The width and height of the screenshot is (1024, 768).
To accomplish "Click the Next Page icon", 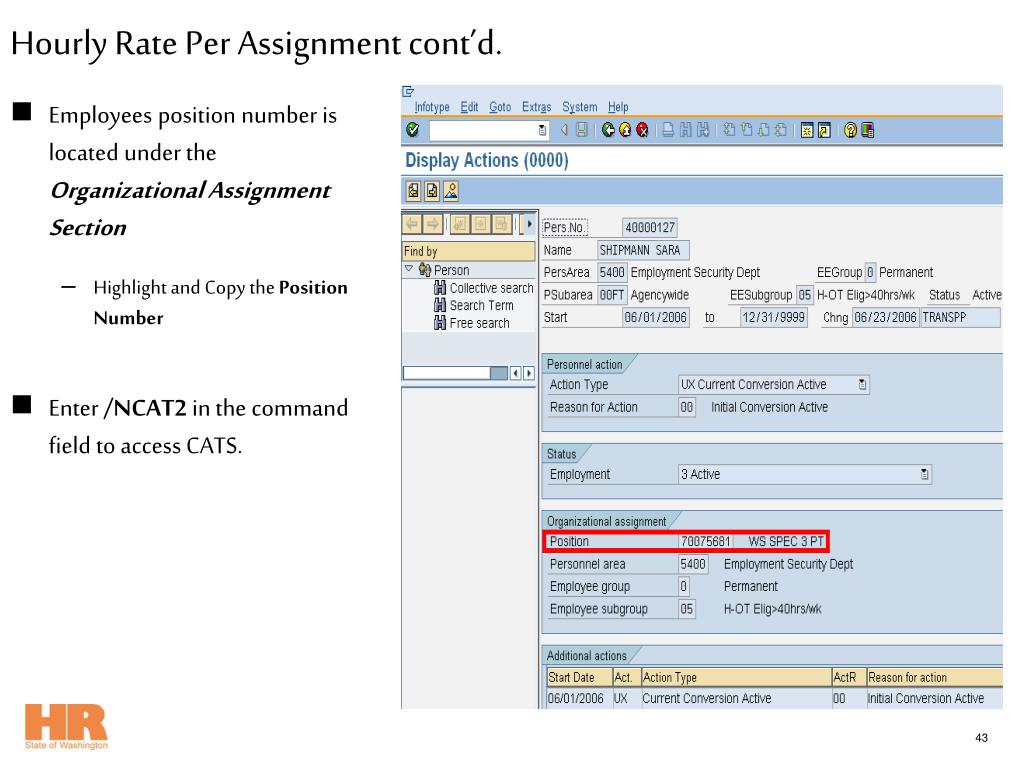I will [x=763, y=130].
